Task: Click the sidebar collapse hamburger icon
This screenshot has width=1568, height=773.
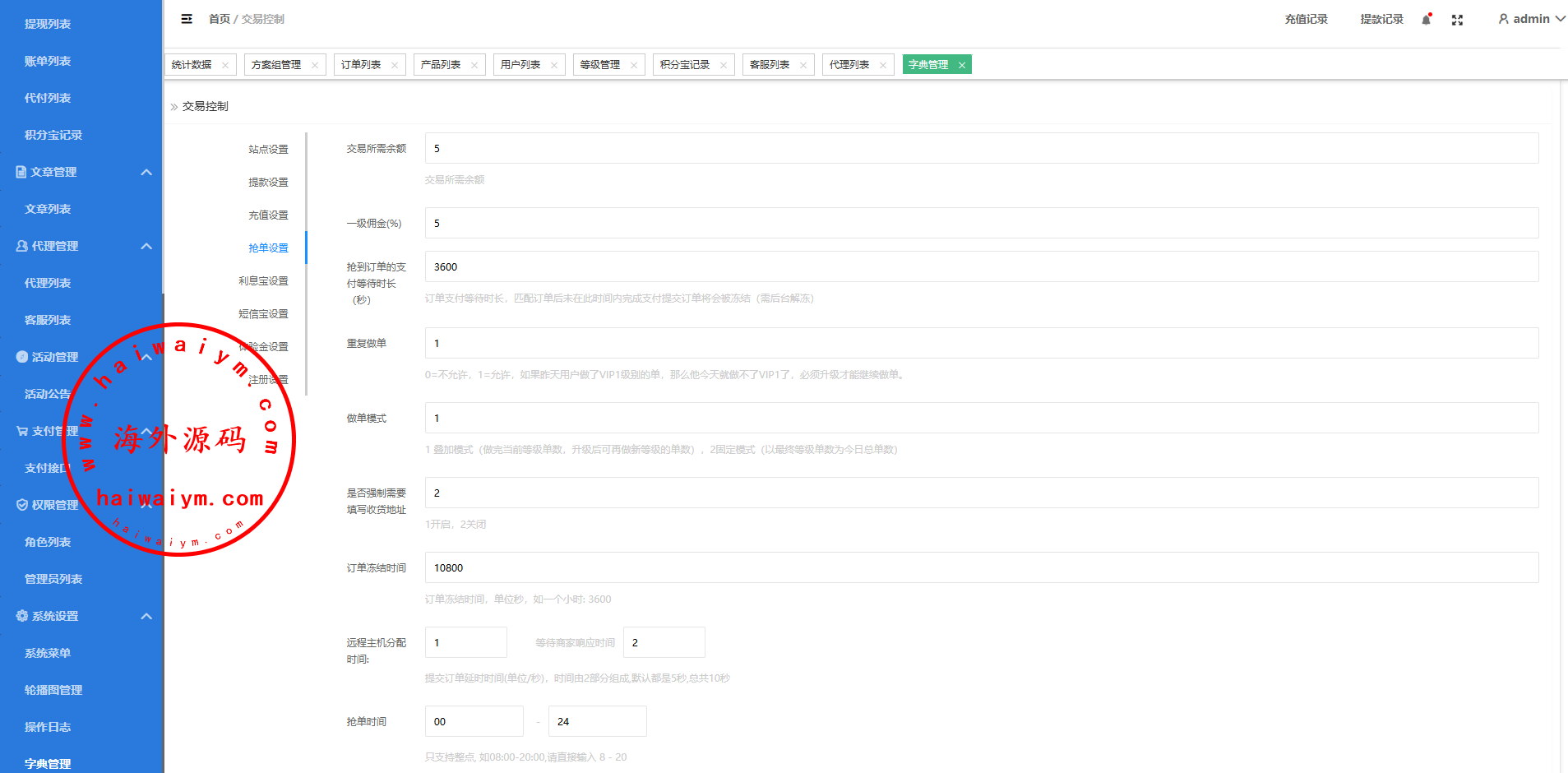Action: (187, 19)
